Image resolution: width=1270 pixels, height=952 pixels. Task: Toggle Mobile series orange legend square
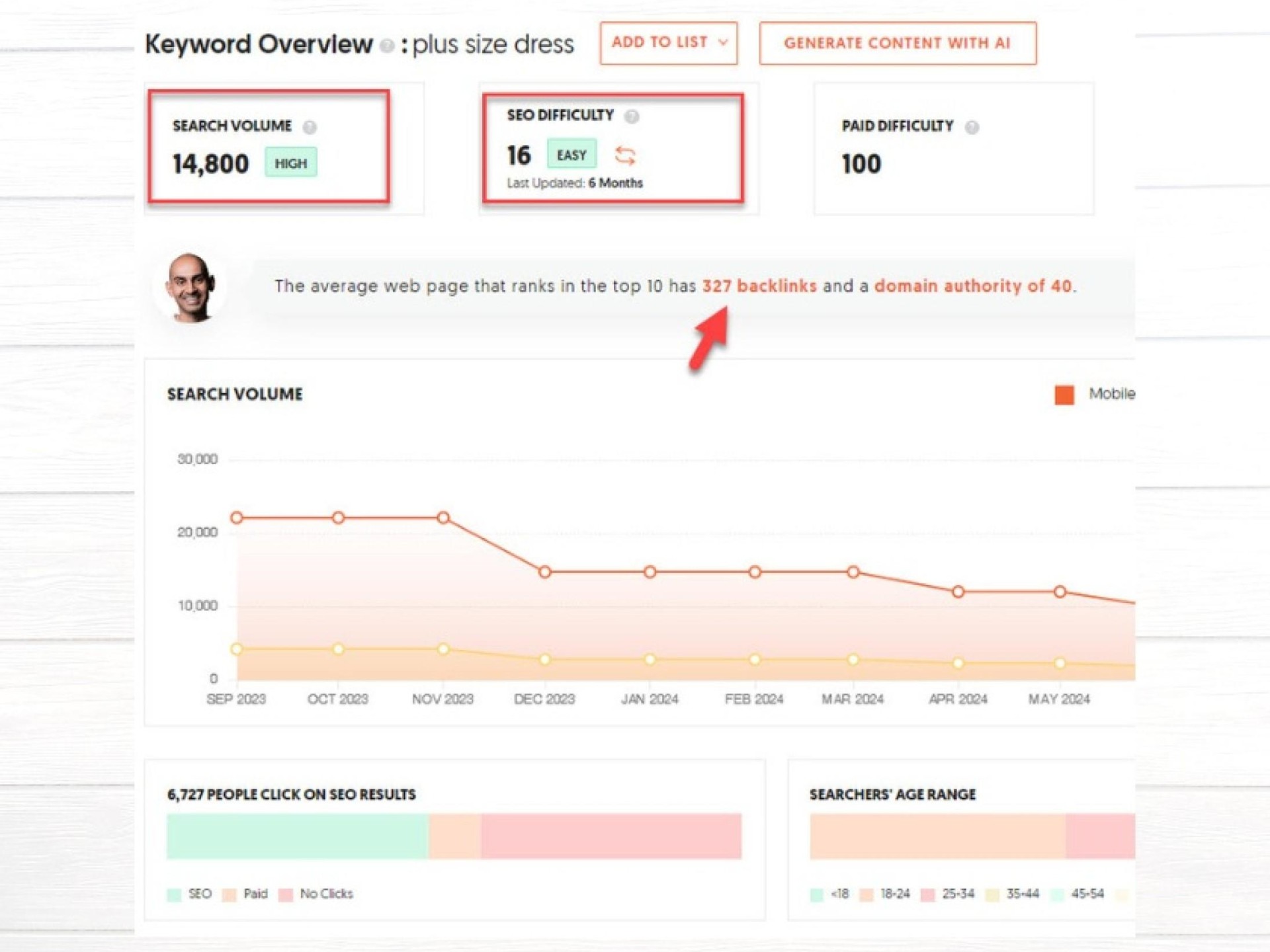tap(1064, 395)
